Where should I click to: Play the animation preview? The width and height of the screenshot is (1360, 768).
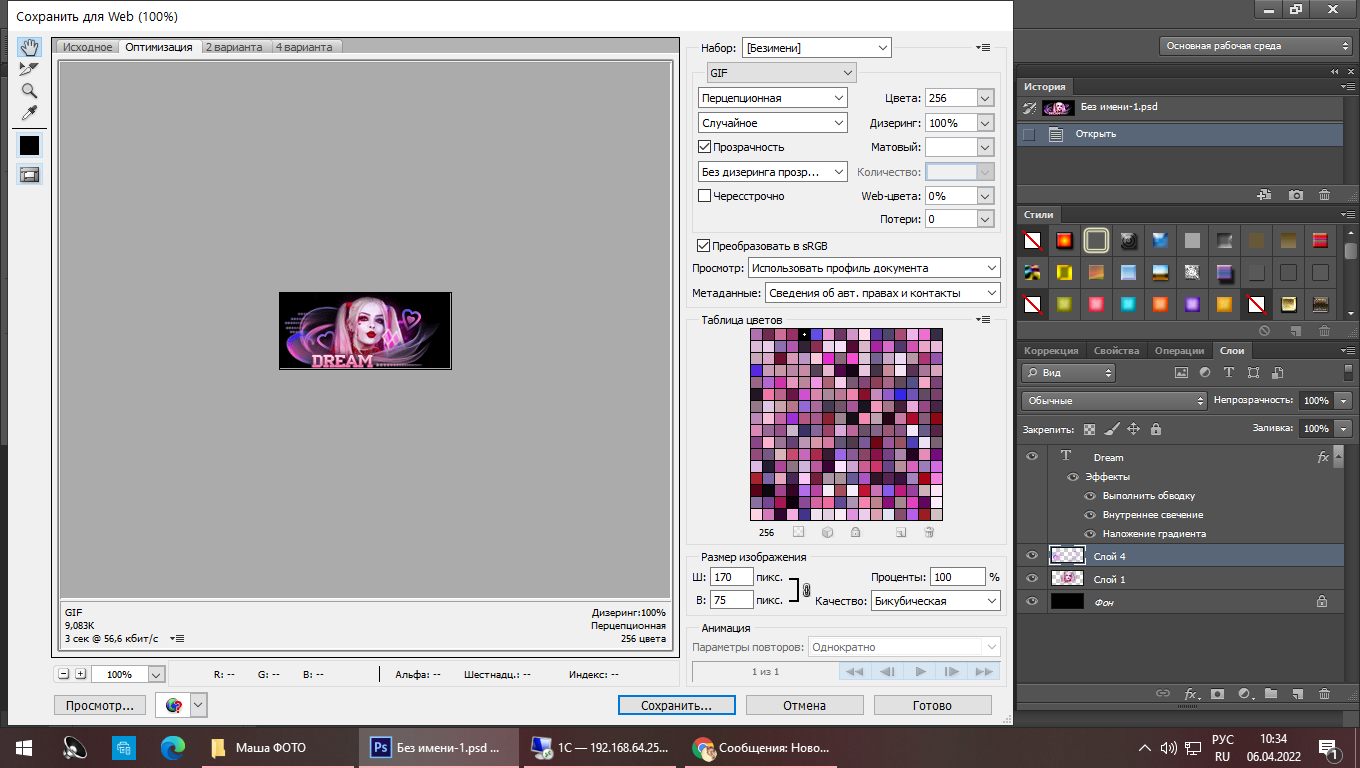coord(920,672)
